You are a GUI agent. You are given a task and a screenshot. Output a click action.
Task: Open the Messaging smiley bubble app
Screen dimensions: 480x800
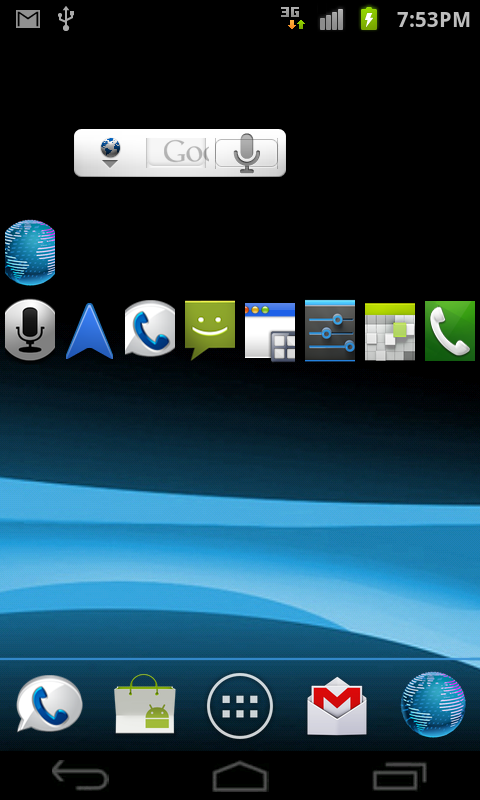click(210, 330)
